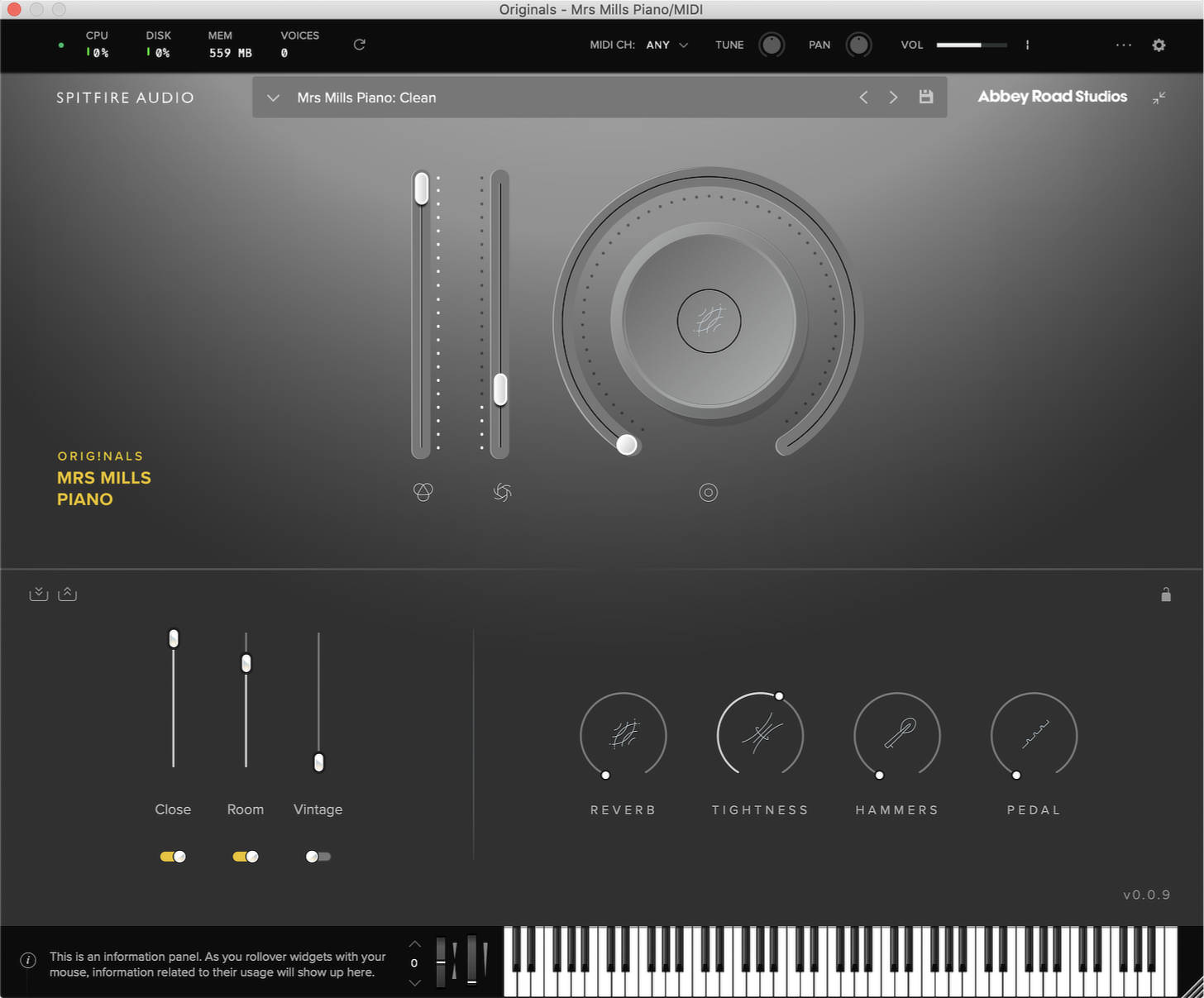Click the Room mic fader handle
Screen dimensions: 1204x998
point(246,663)
